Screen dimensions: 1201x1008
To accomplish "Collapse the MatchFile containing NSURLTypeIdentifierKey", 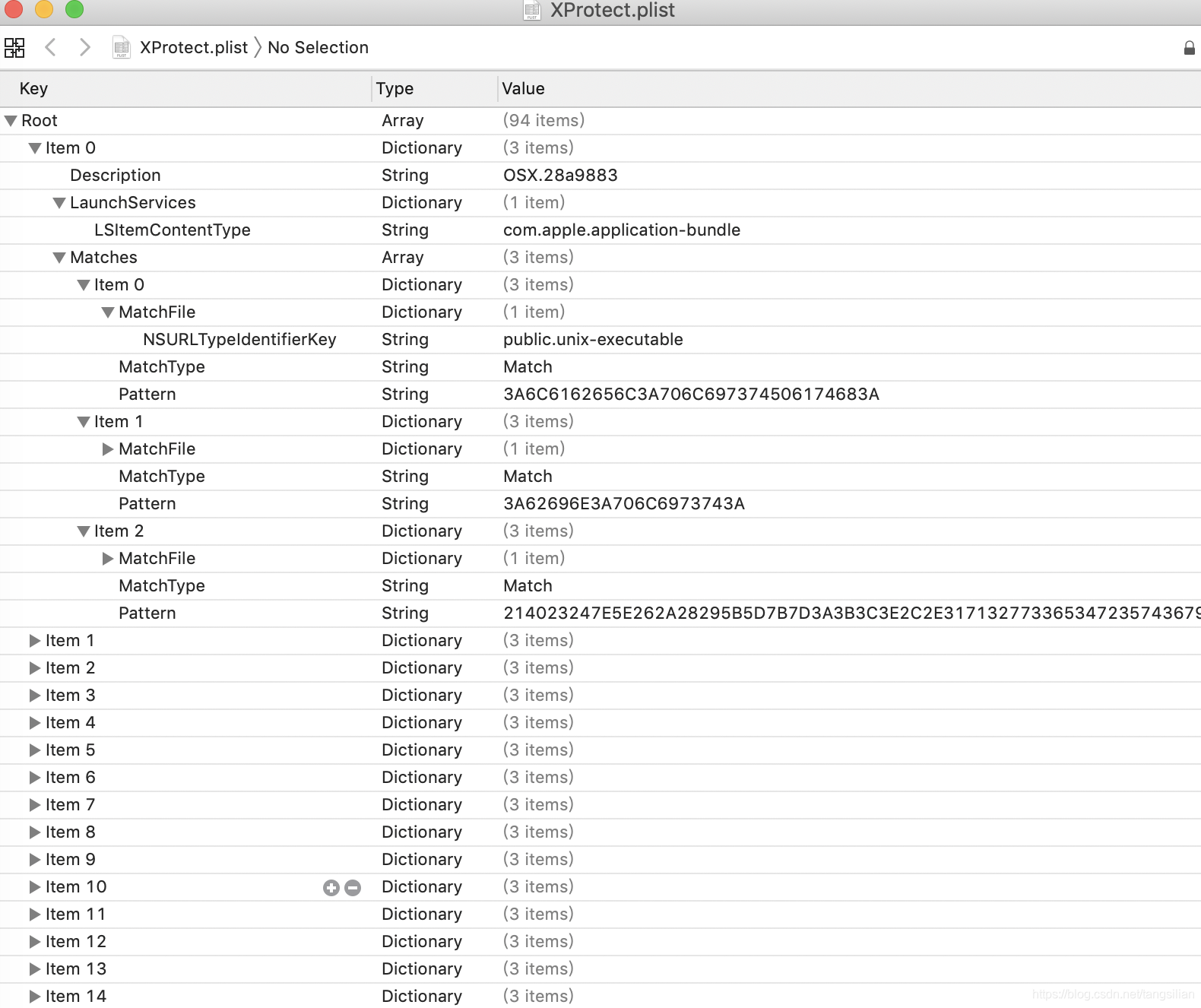I will [x=108, y=312].
